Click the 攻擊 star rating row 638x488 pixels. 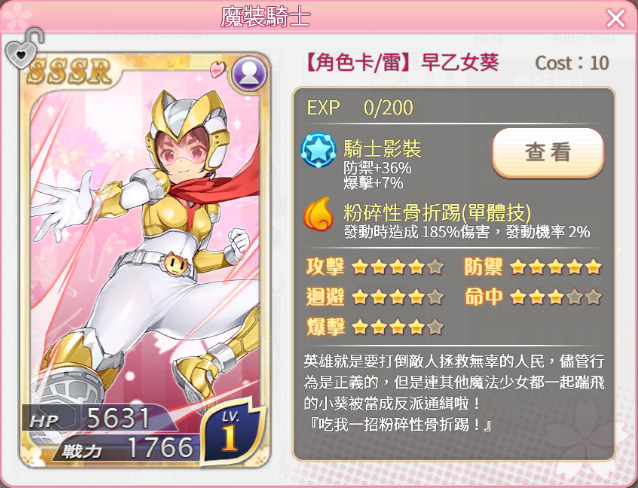point(374,267)
